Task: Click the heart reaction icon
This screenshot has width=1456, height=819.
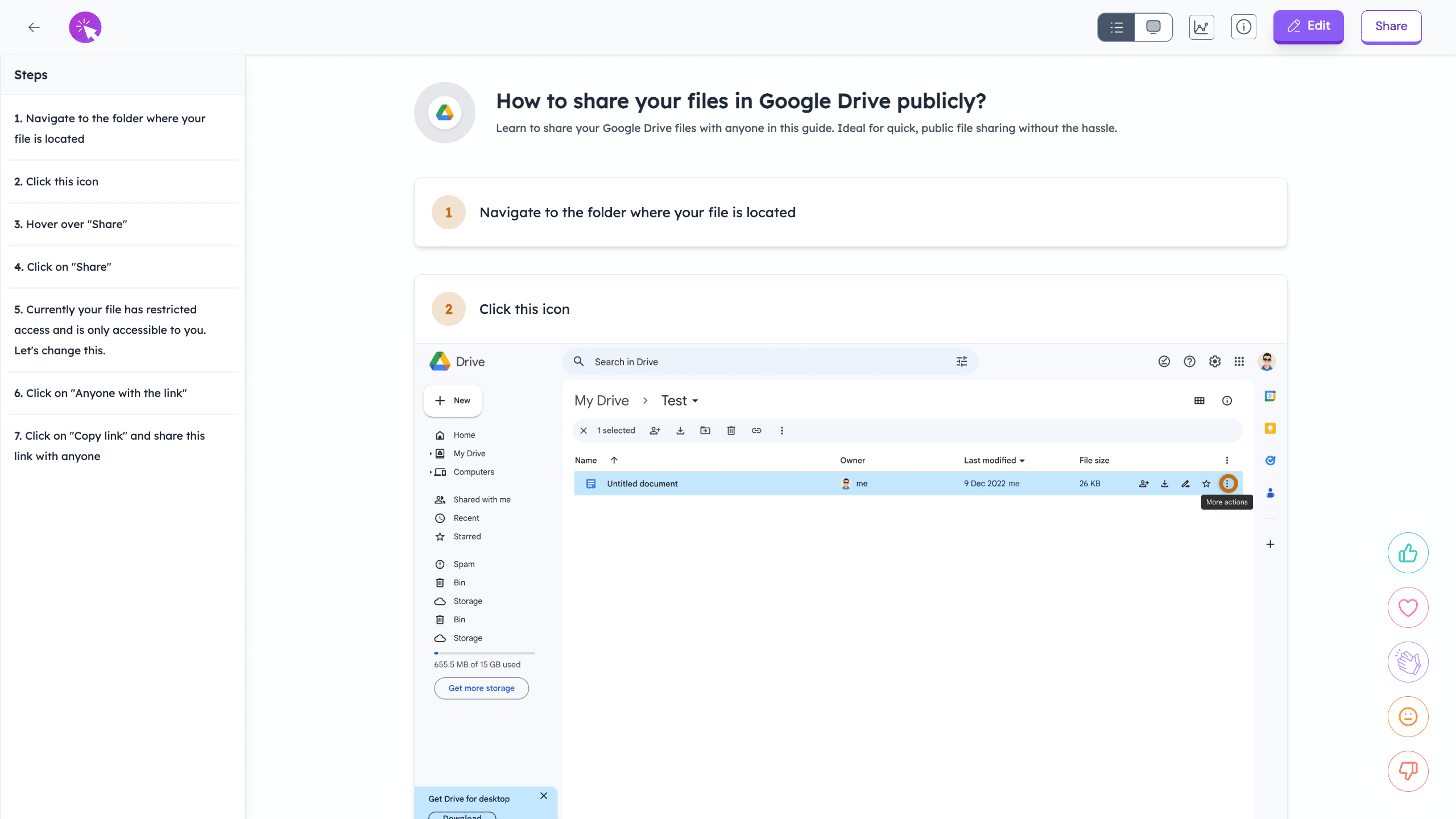Action: click(1408, 607)
